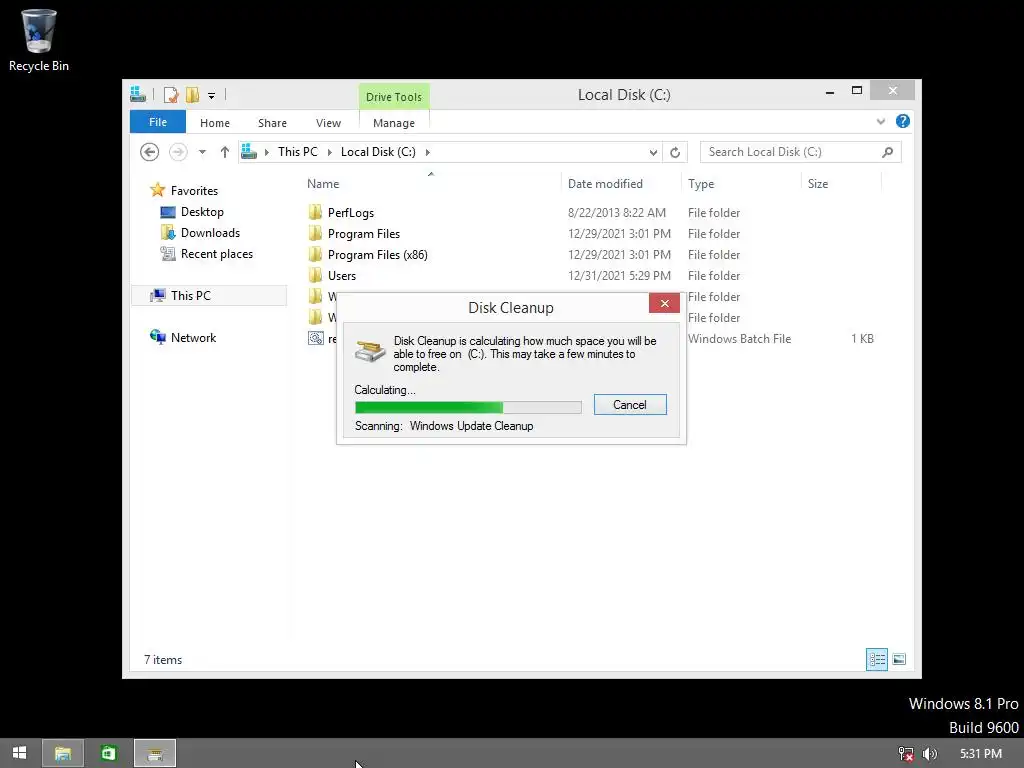Expand the arrow after Local Disk (C:)
This screenshot has height=768, width=1024.
(428, 152)
